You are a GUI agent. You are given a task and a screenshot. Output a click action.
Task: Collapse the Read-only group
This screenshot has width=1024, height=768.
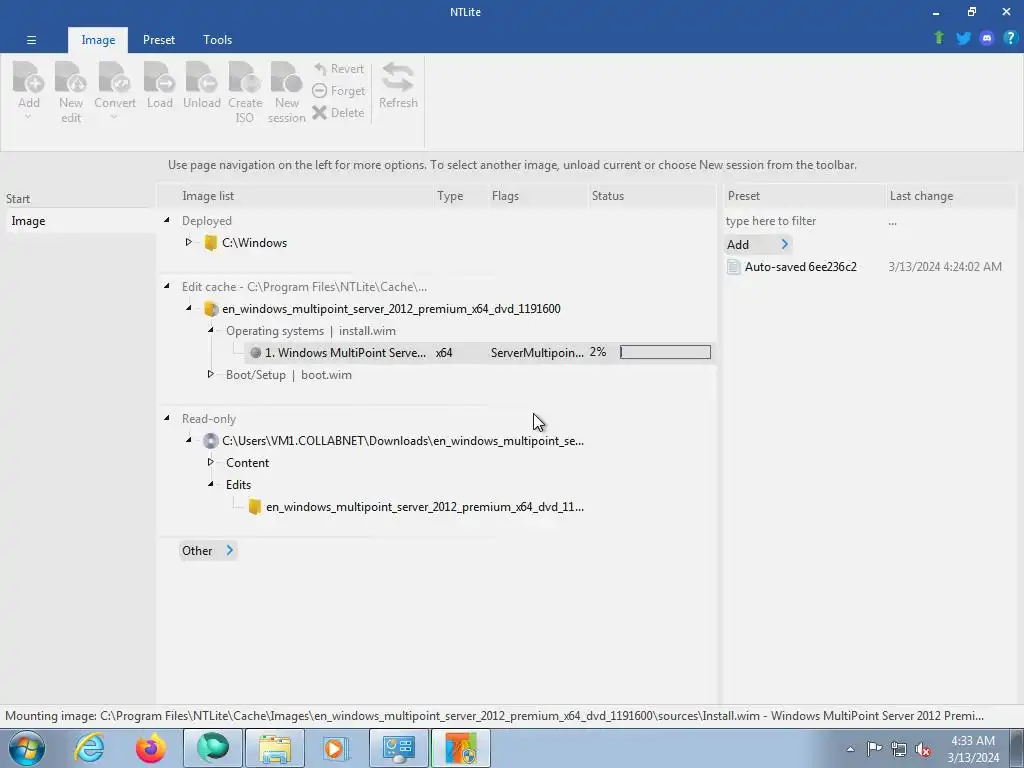[x=167, y=418]
